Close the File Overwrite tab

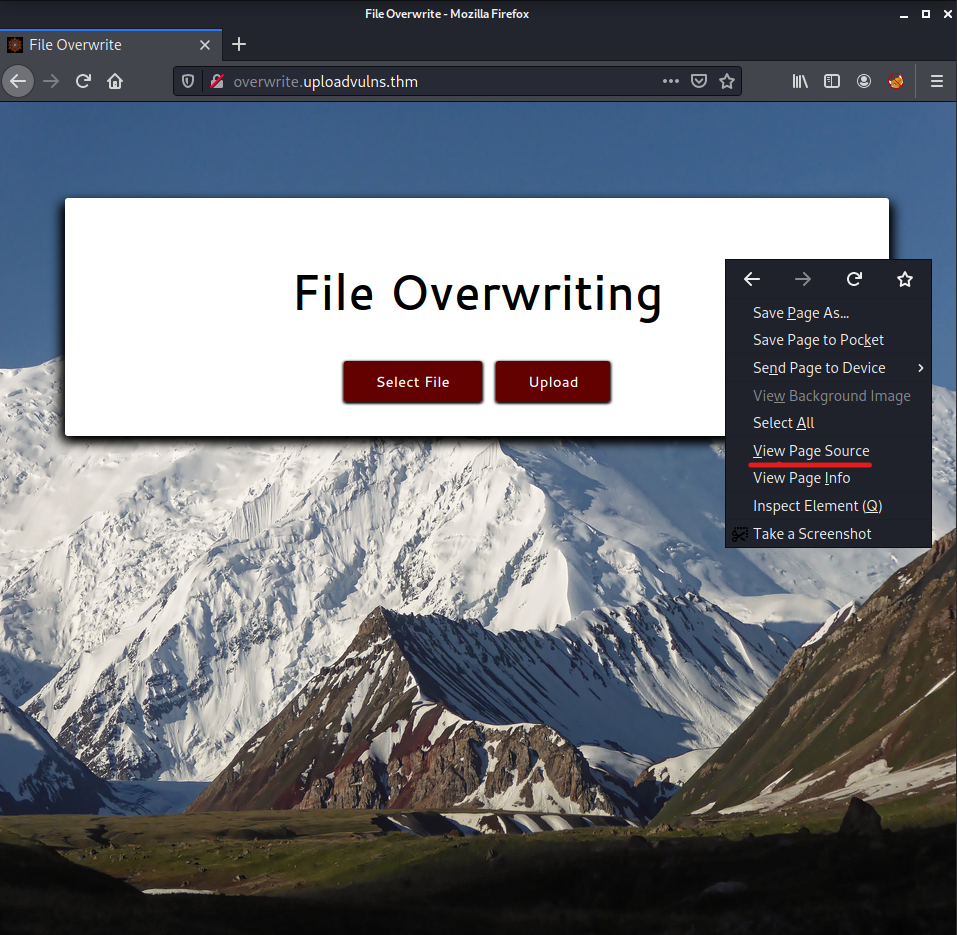click(205, 45)
